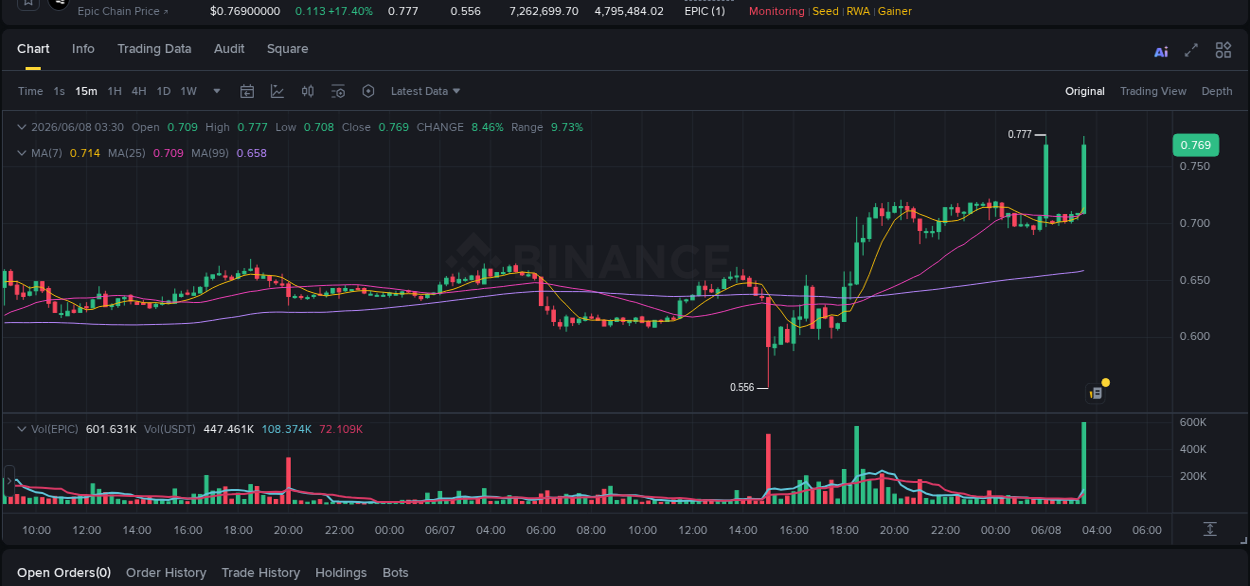Select the 1W interval
This screenshot has height=586, width=1250.
tap(188, 91)
